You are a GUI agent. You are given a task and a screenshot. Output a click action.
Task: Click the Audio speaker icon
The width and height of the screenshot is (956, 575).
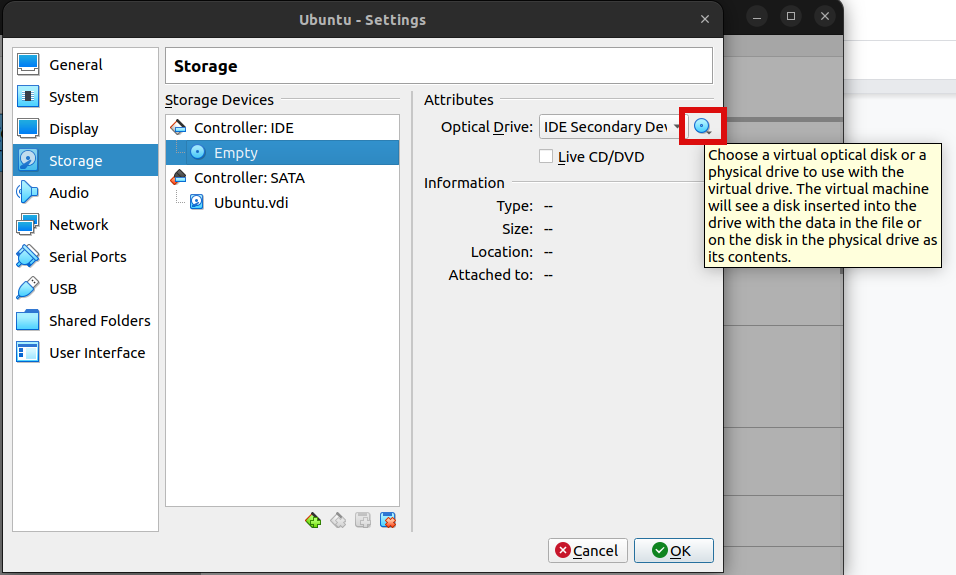[28, 192]
